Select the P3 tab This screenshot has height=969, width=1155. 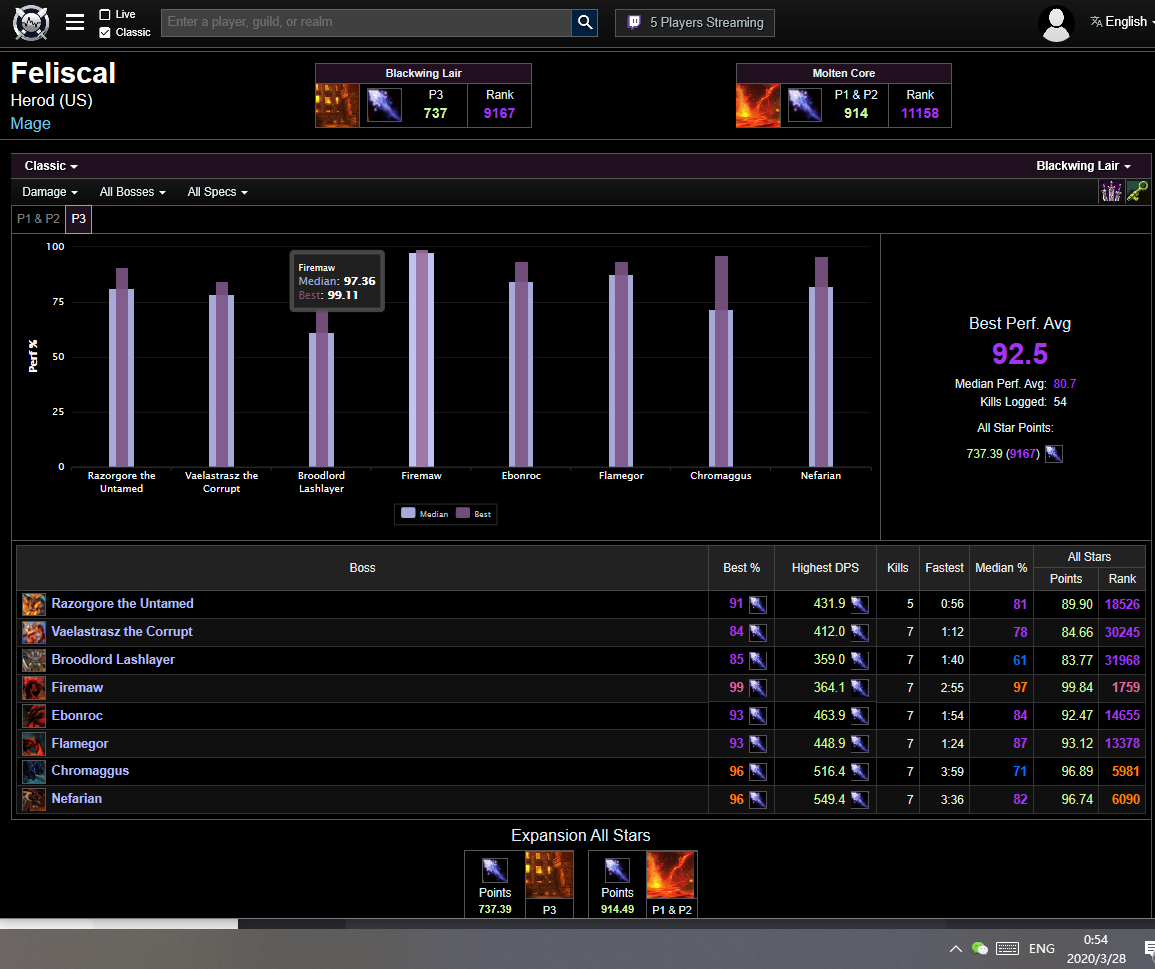point(79,219)
